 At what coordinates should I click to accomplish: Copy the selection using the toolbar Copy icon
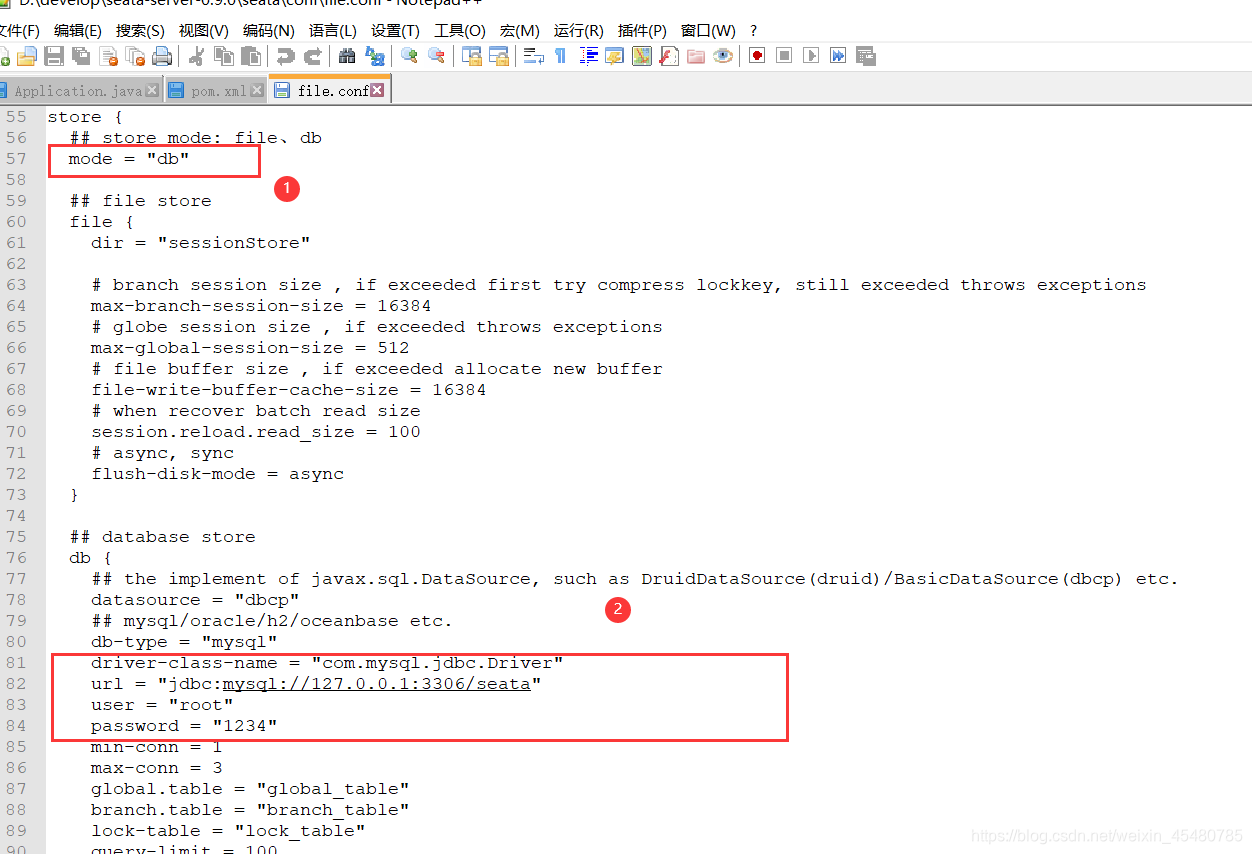pyautogui.click(x=224, y=56)
